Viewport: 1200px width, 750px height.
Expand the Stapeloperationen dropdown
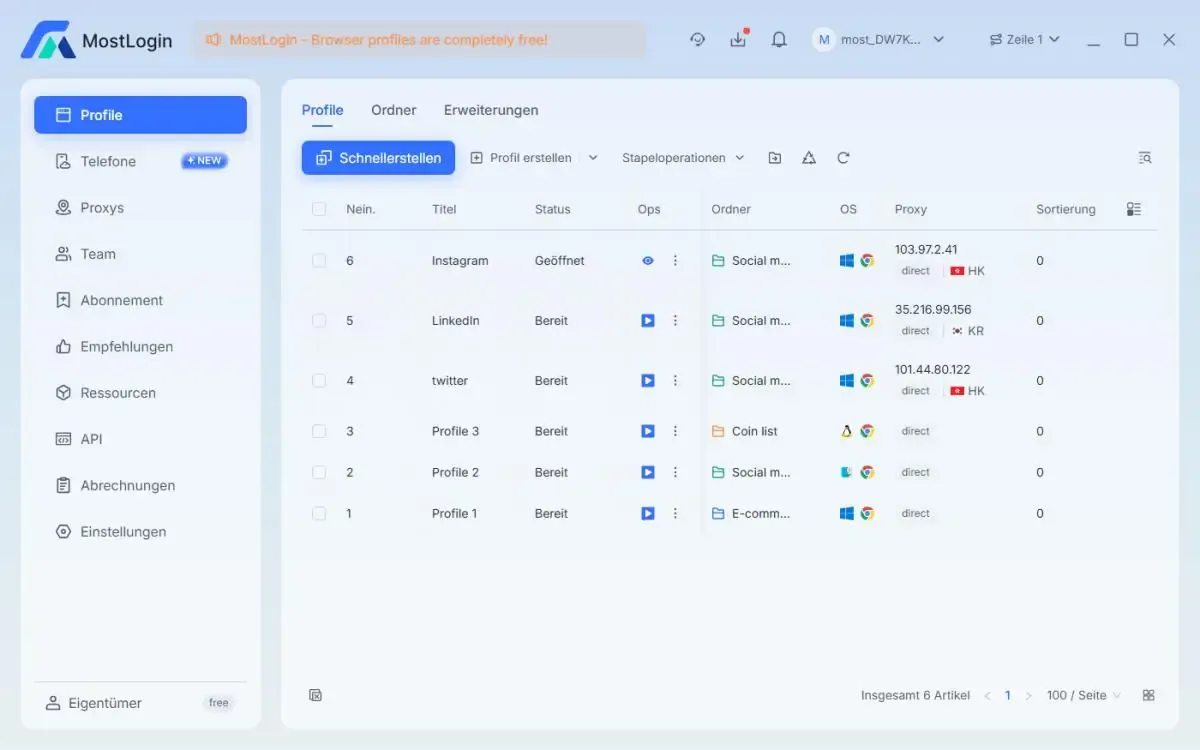pos(683,158)
